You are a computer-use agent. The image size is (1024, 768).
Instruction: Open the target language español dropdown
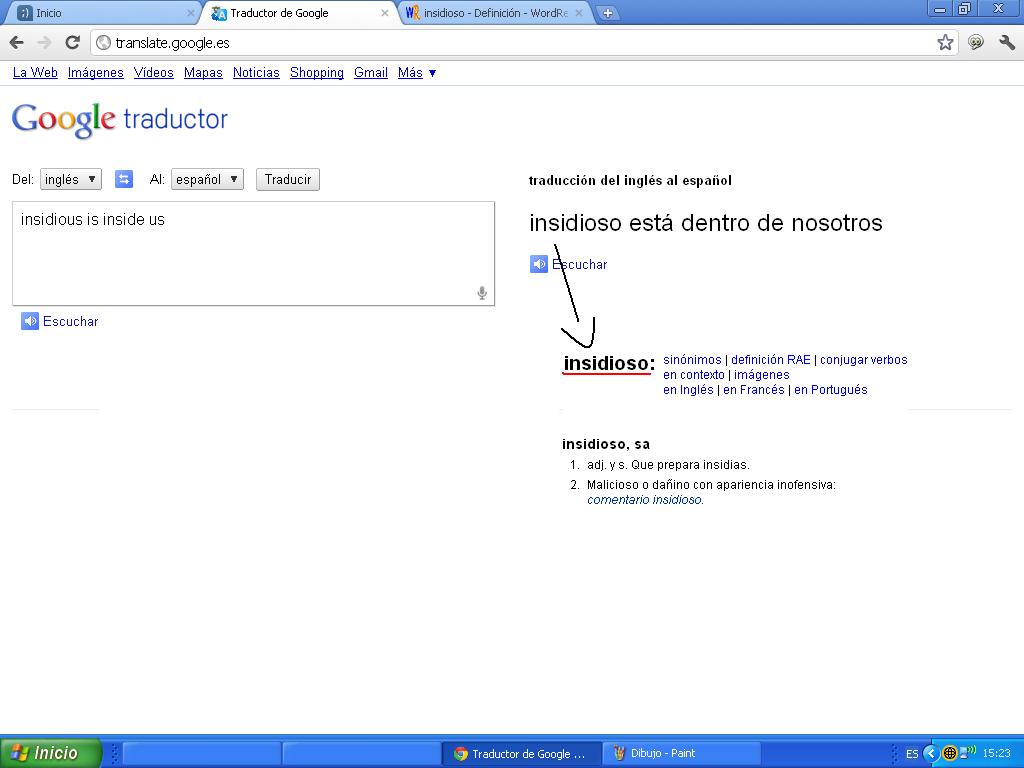[207, 180]
